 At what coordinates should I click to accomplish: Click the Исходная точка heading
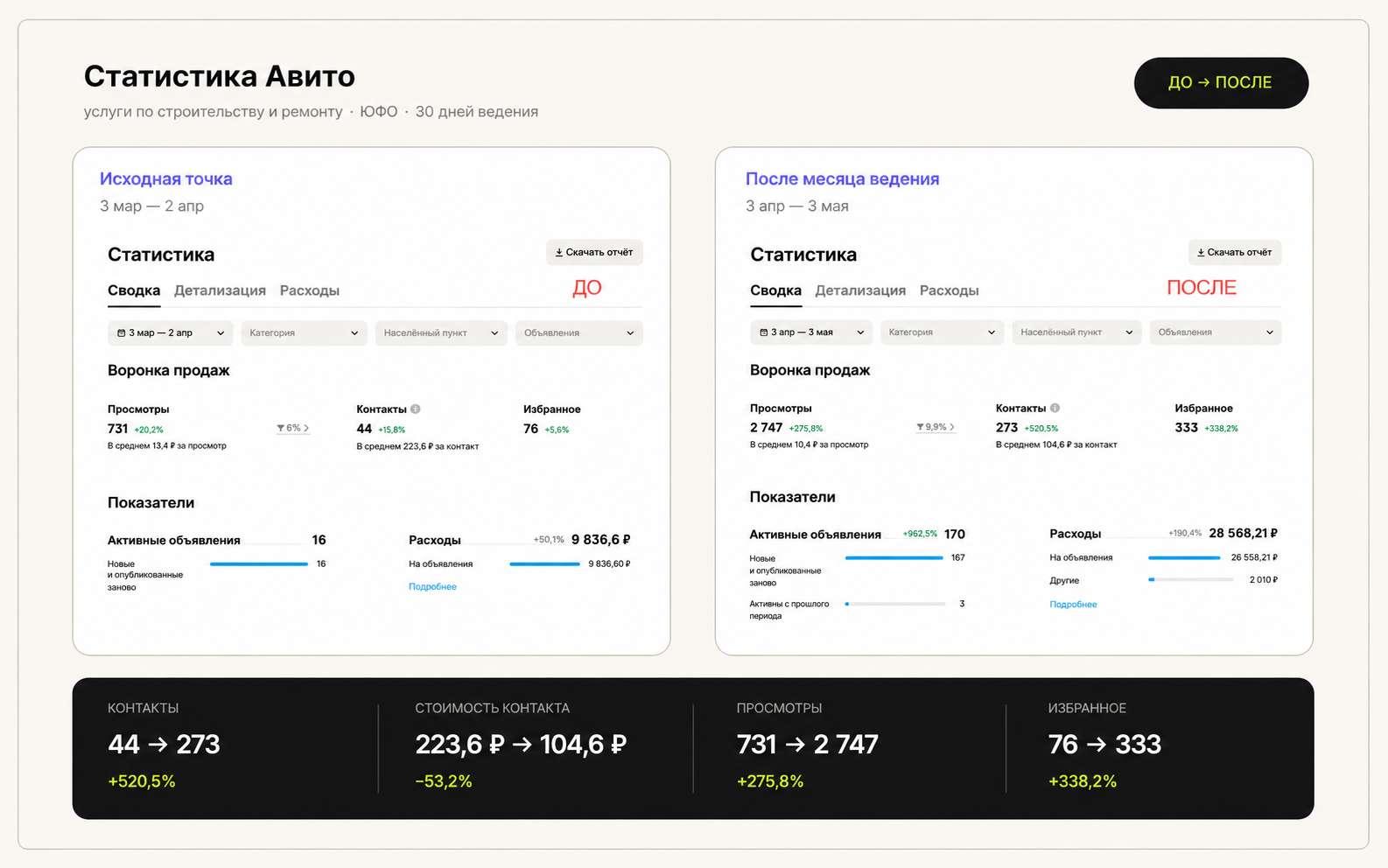166,178
